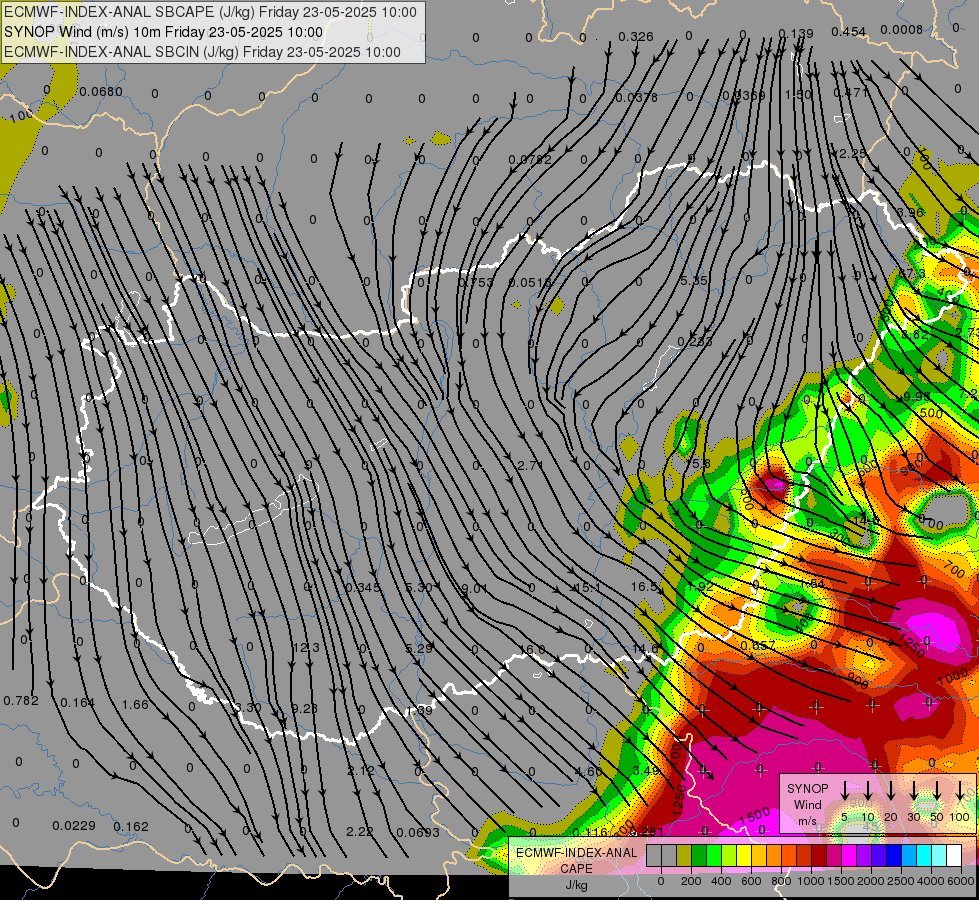Click the 0.0229 value on the map
The image size is (979, 900).
point(74,826)
